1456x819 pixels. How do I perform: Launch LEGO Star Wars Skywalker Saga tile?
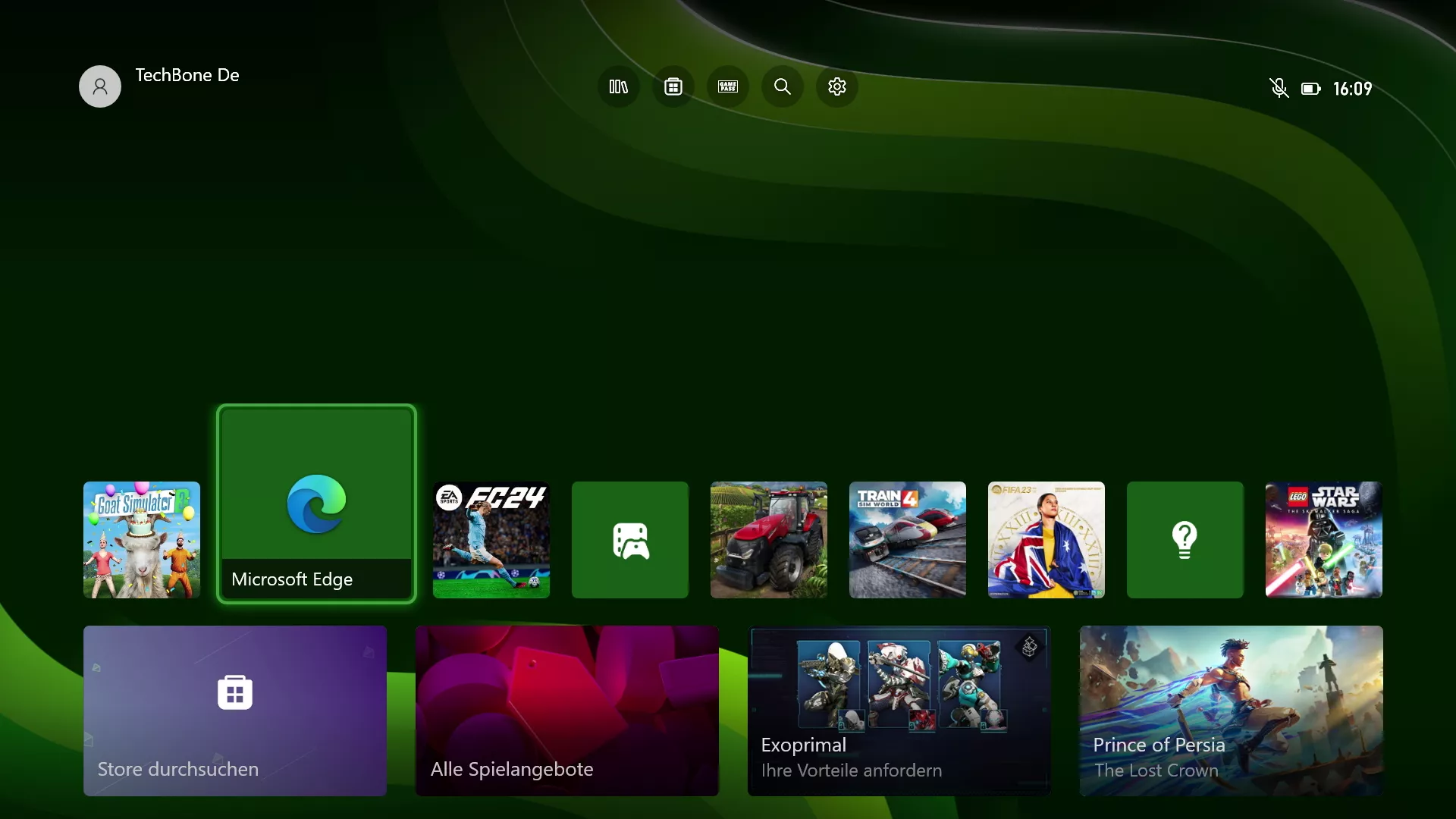pyautogui.click(x=1324, y=540)
